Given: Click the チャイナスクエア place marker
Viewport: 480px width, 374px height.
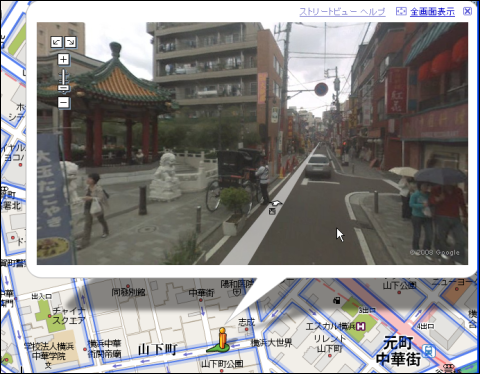Looking at the screenshot, I should [50, 316].
